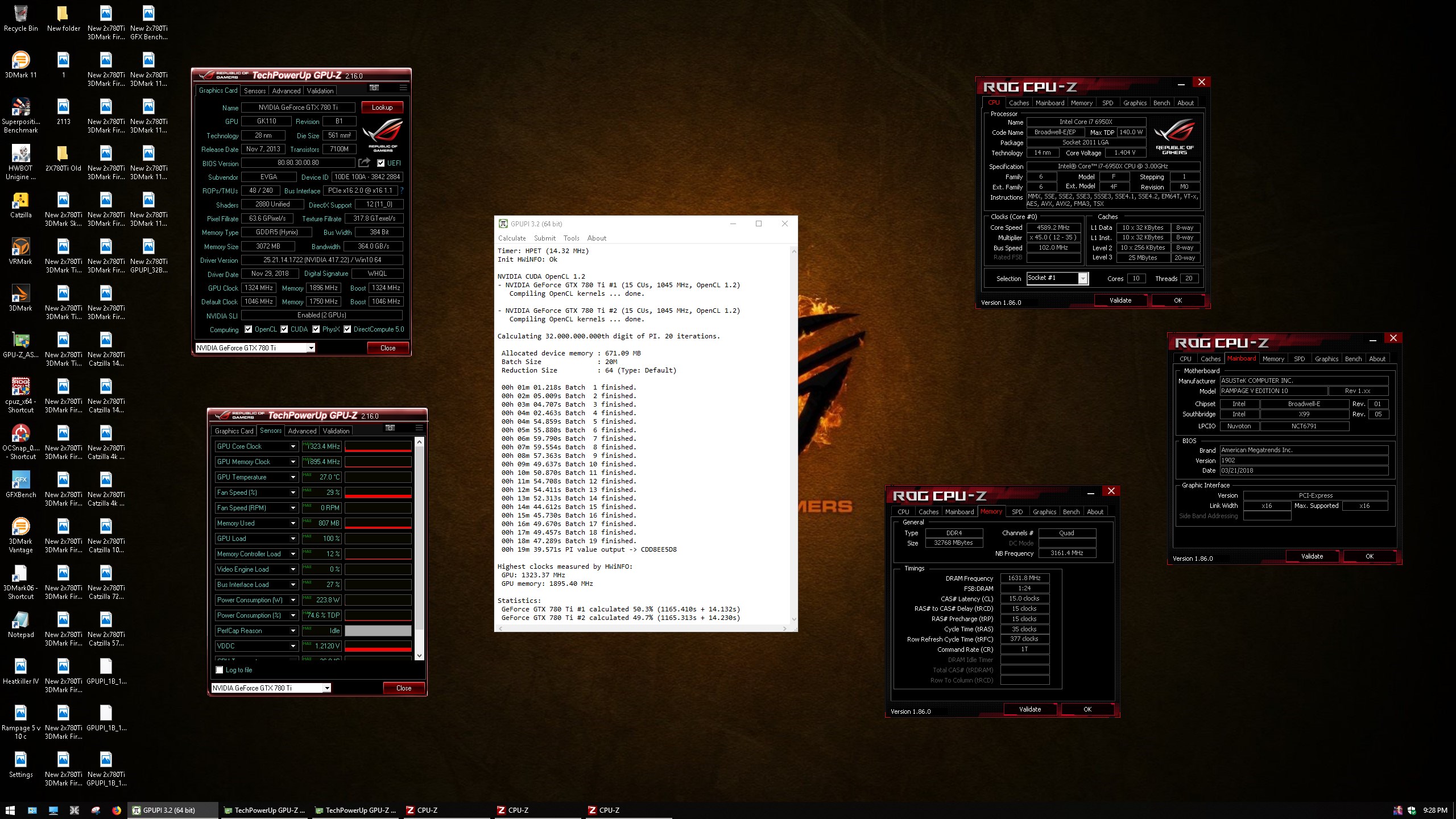Open GPU selector dropdown in Graphics Card window
Image resolution: width=1456 pixels, height=819 pixels.
point(311,348)
